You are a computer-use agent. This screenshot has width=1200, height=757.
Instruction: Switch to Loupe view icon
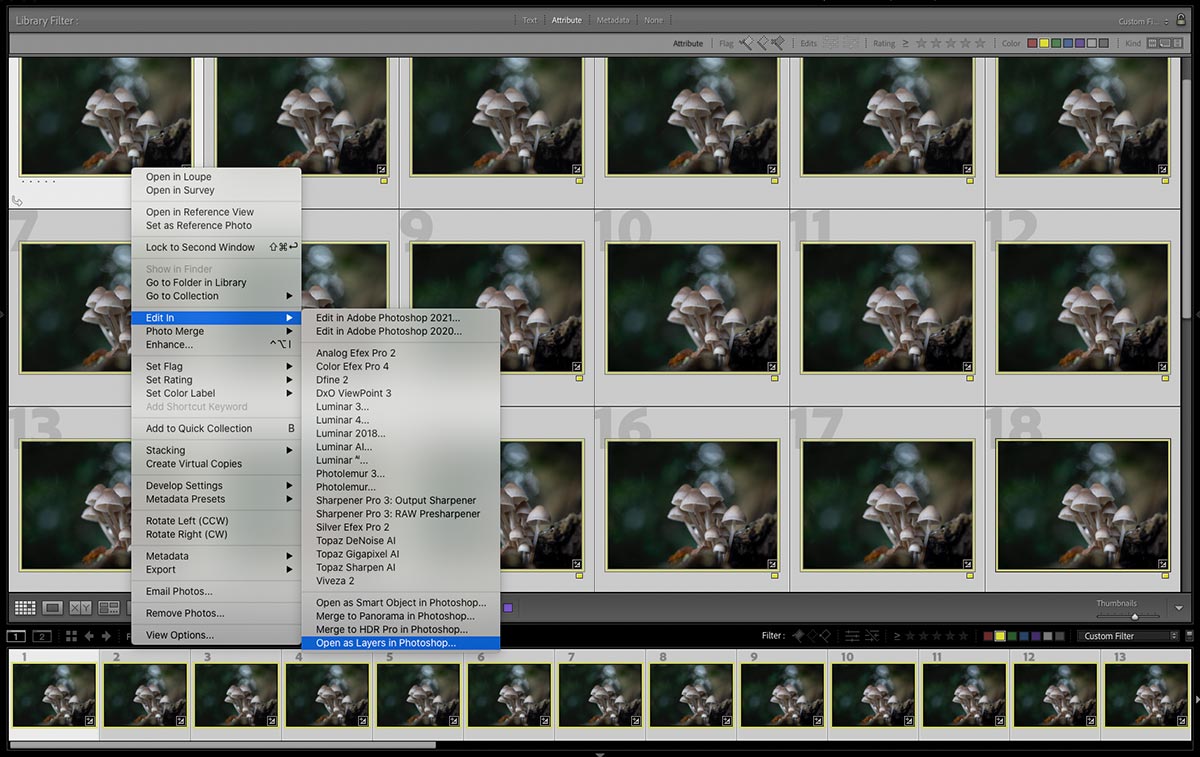(x=53, y=607)
